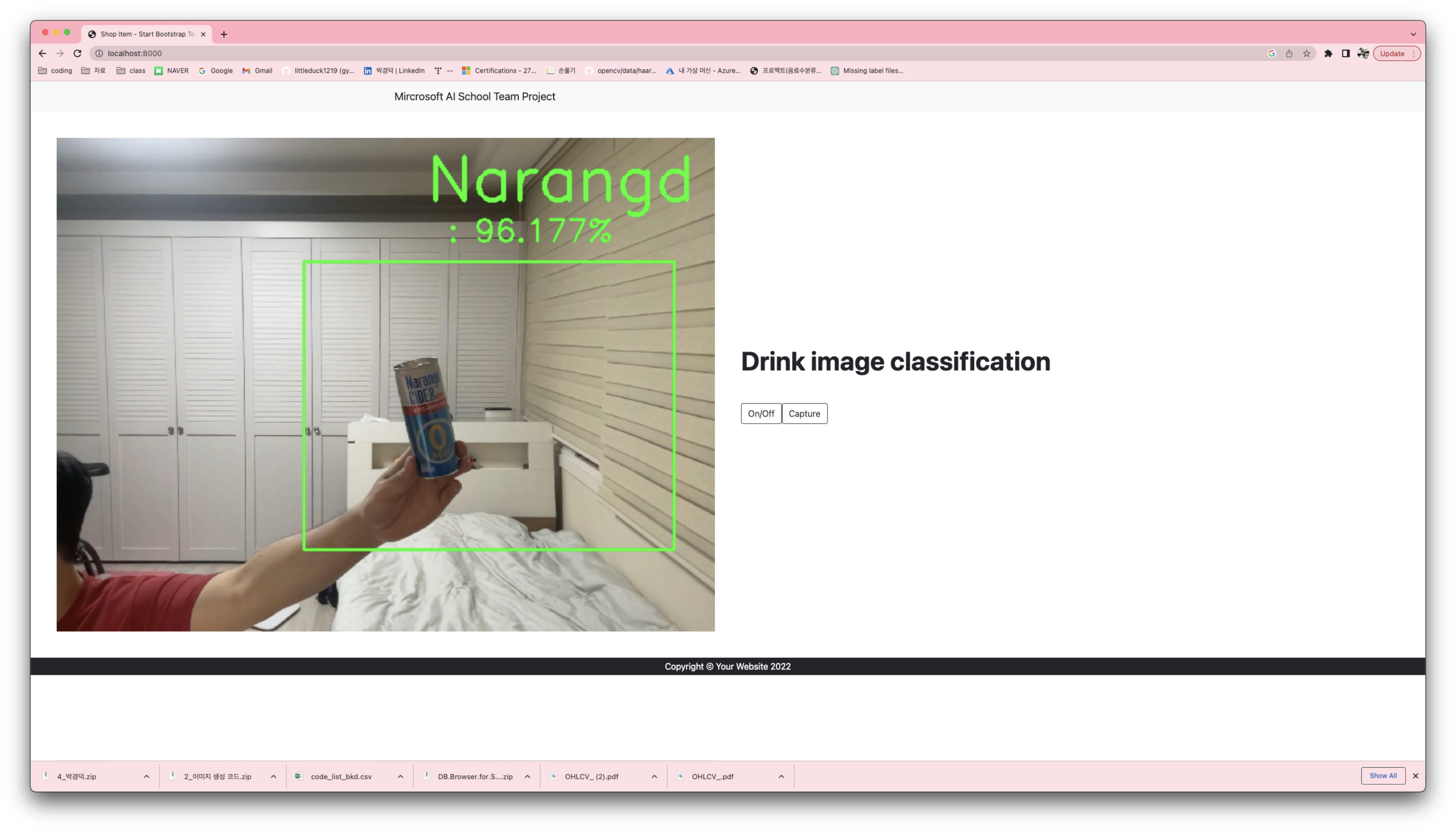Viewport: 1456px width, 832px height.
Task: Go back to the previous page
Action: [42, 53]
